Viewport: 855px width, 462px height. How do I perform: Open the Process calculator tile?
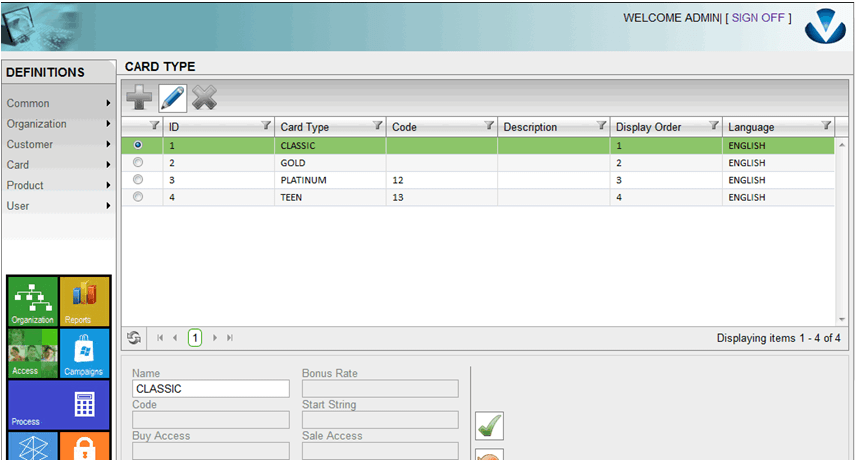[59, 405]
